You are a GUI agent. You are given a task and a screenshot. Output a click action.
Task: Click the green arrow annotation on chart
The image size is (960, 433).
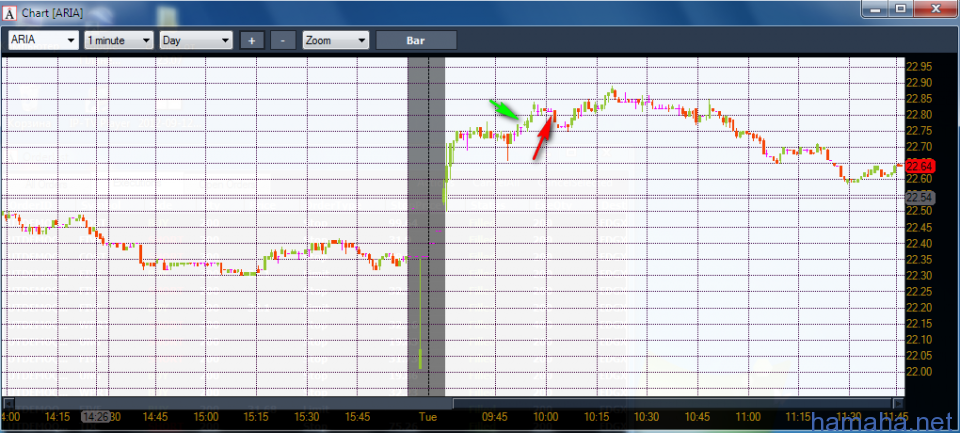[504, 110]
